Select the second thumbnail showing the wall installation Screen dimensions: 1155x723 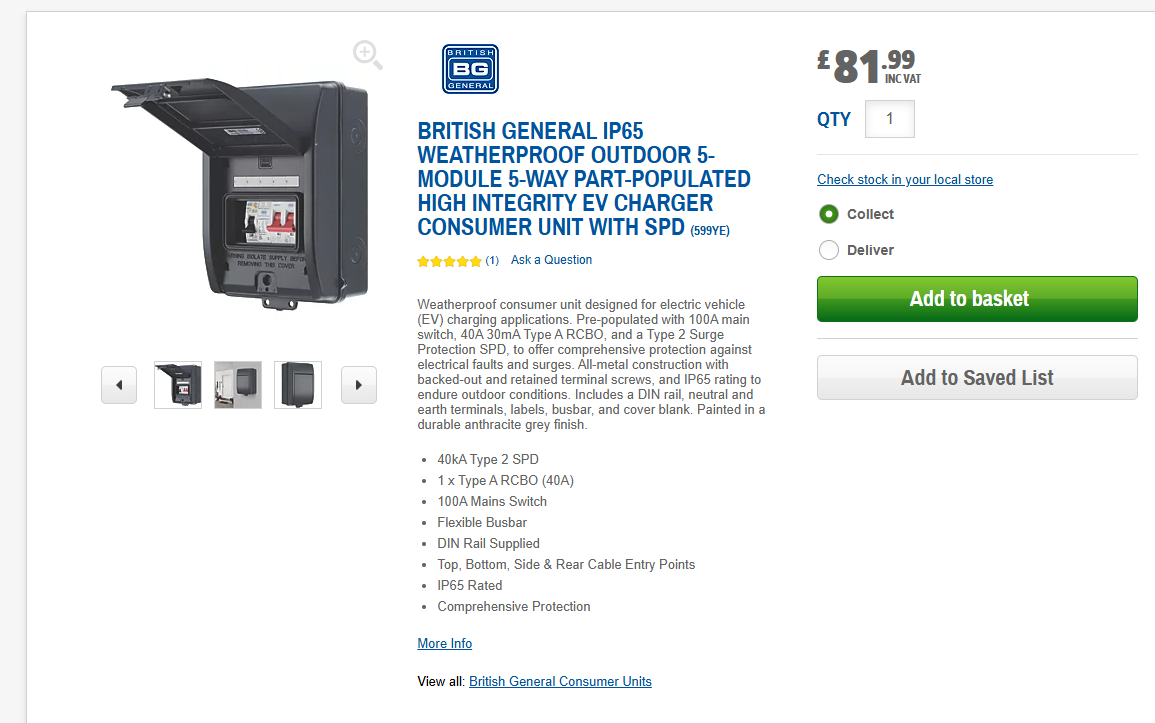pos(238,385)
